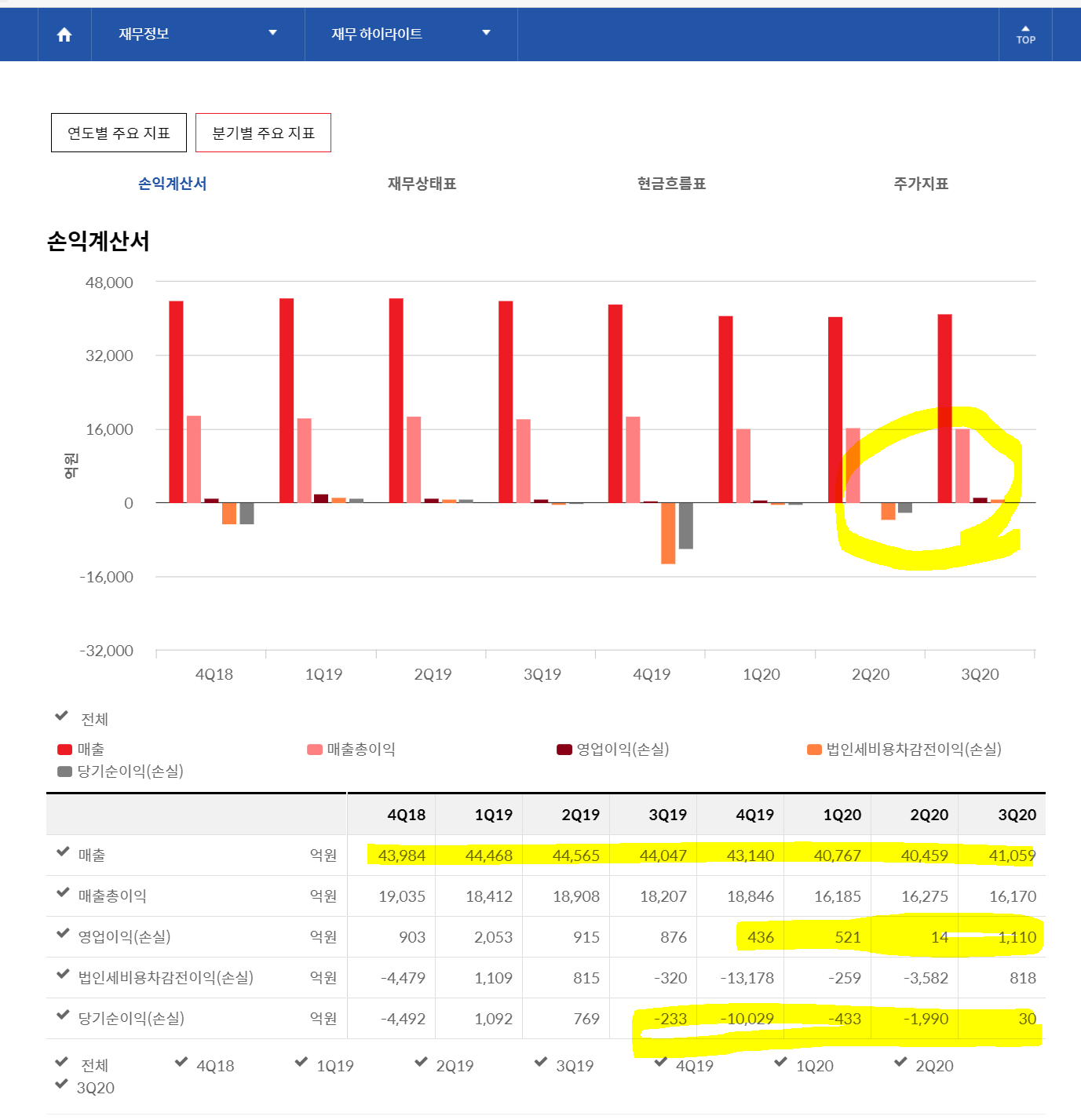
Task: Click 법인세비용차감전이익 value -13,178
Action: pos(747,978)
